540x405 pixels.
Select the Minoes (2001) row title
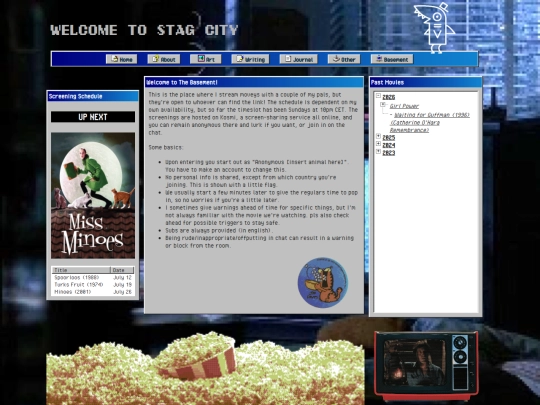(73, 292)
